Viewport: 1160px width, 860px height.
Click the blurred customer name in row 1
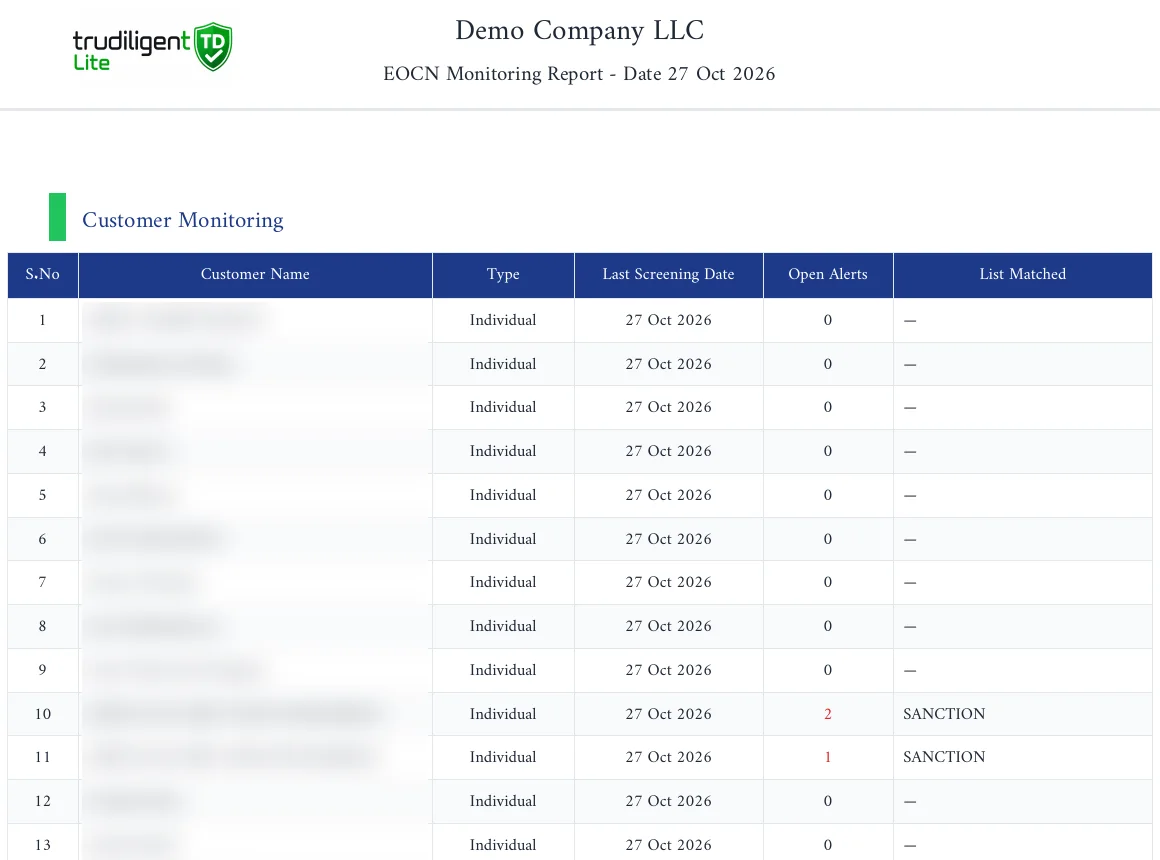(x=176, y=320)
